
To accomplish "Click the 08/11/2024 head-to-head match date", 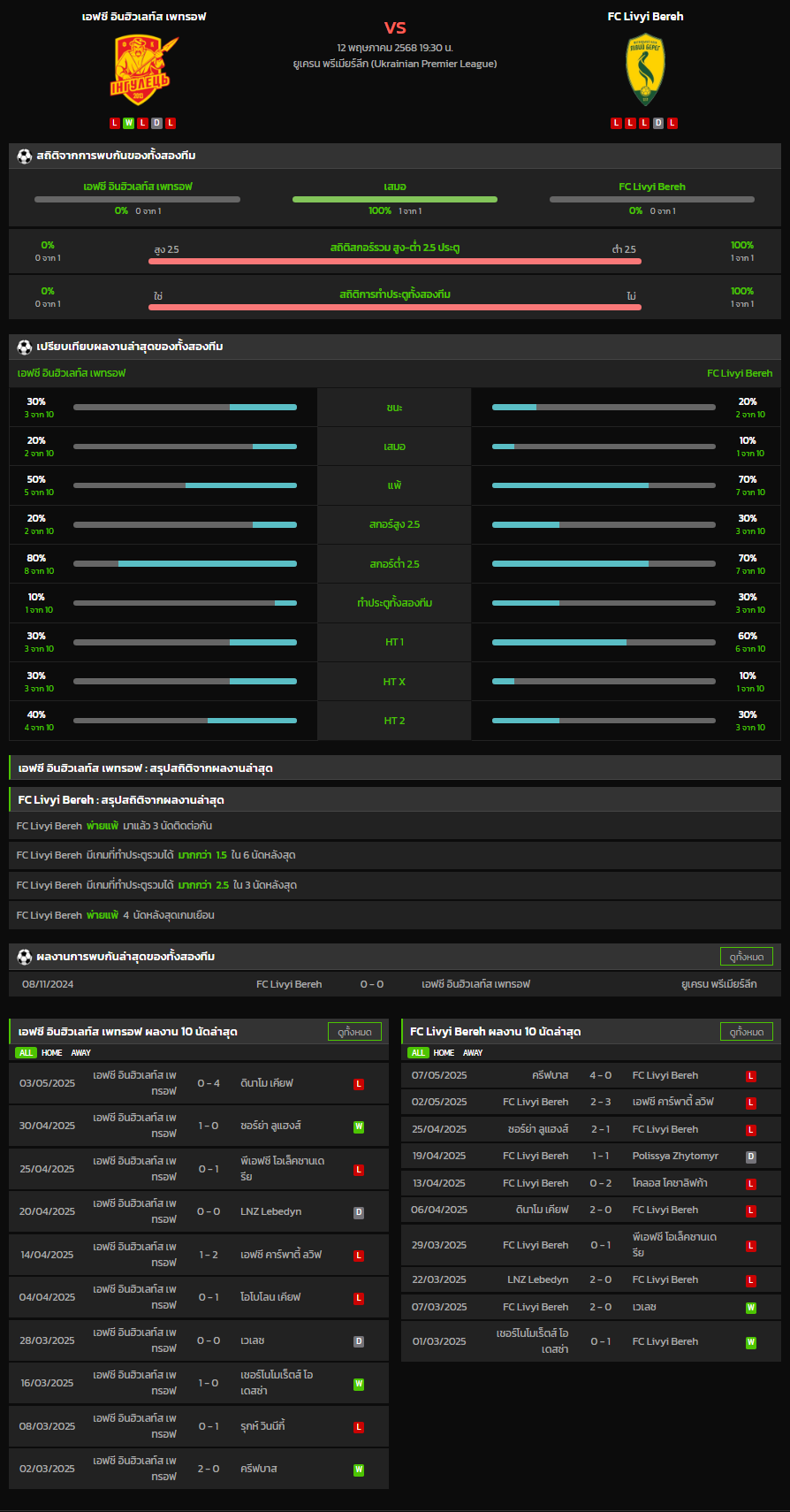I will pos(48,984).
